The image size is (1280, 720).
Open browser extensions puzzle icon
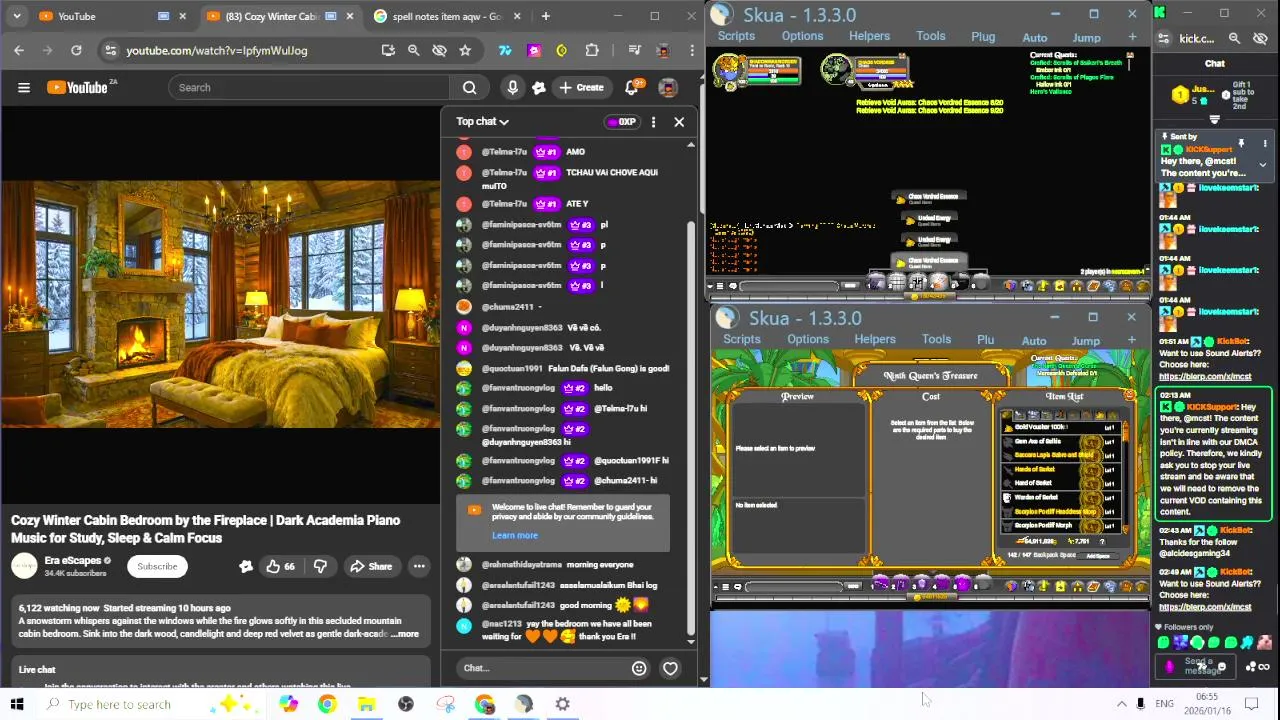(x=592, y=50)
